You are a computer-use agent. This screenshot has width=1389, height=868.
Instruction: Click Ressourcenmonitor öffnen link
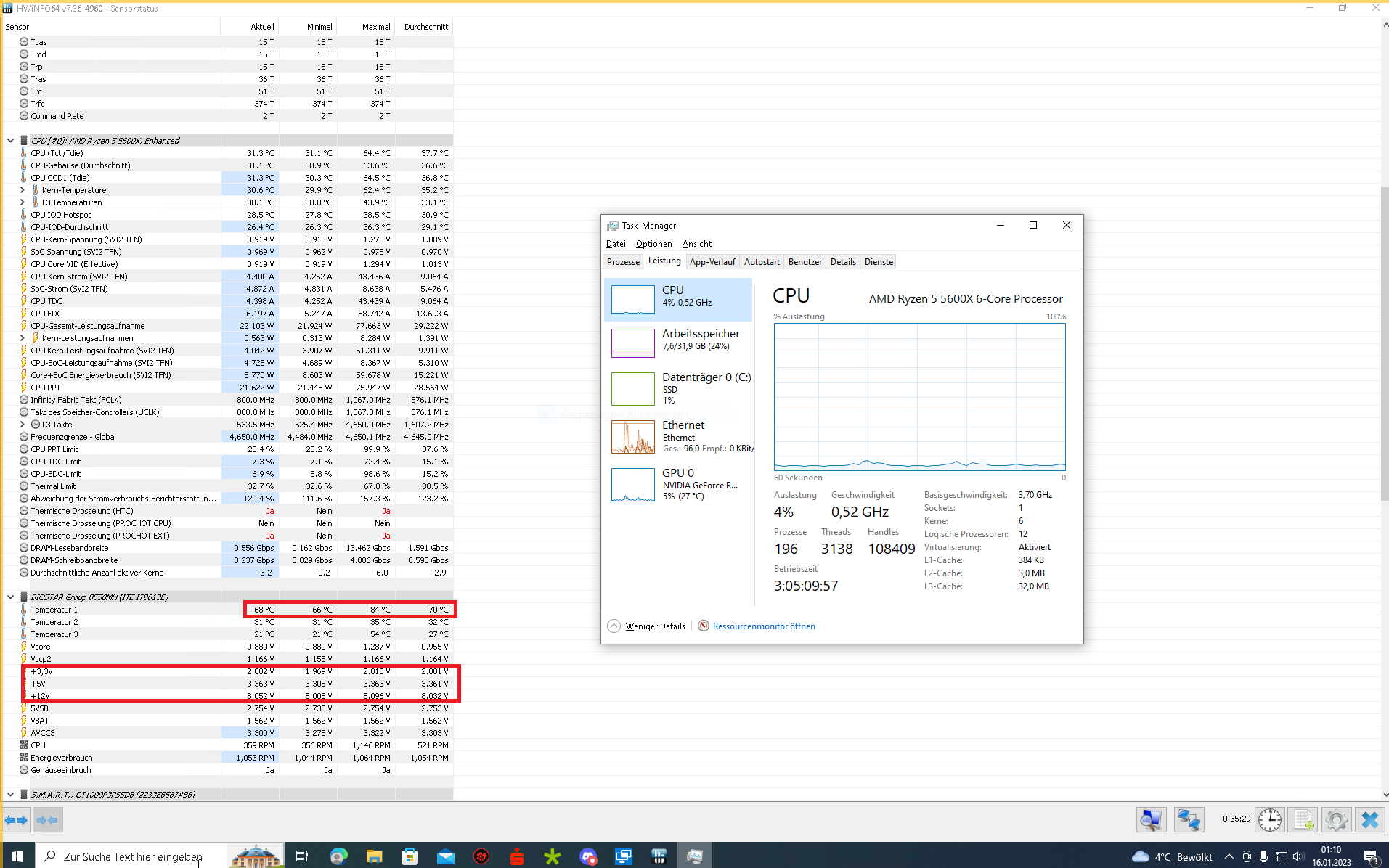tap(764, 626)
